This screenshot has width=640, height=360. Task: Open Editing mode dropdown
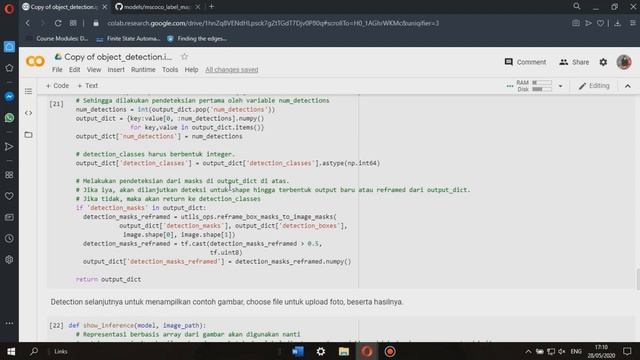594,86
